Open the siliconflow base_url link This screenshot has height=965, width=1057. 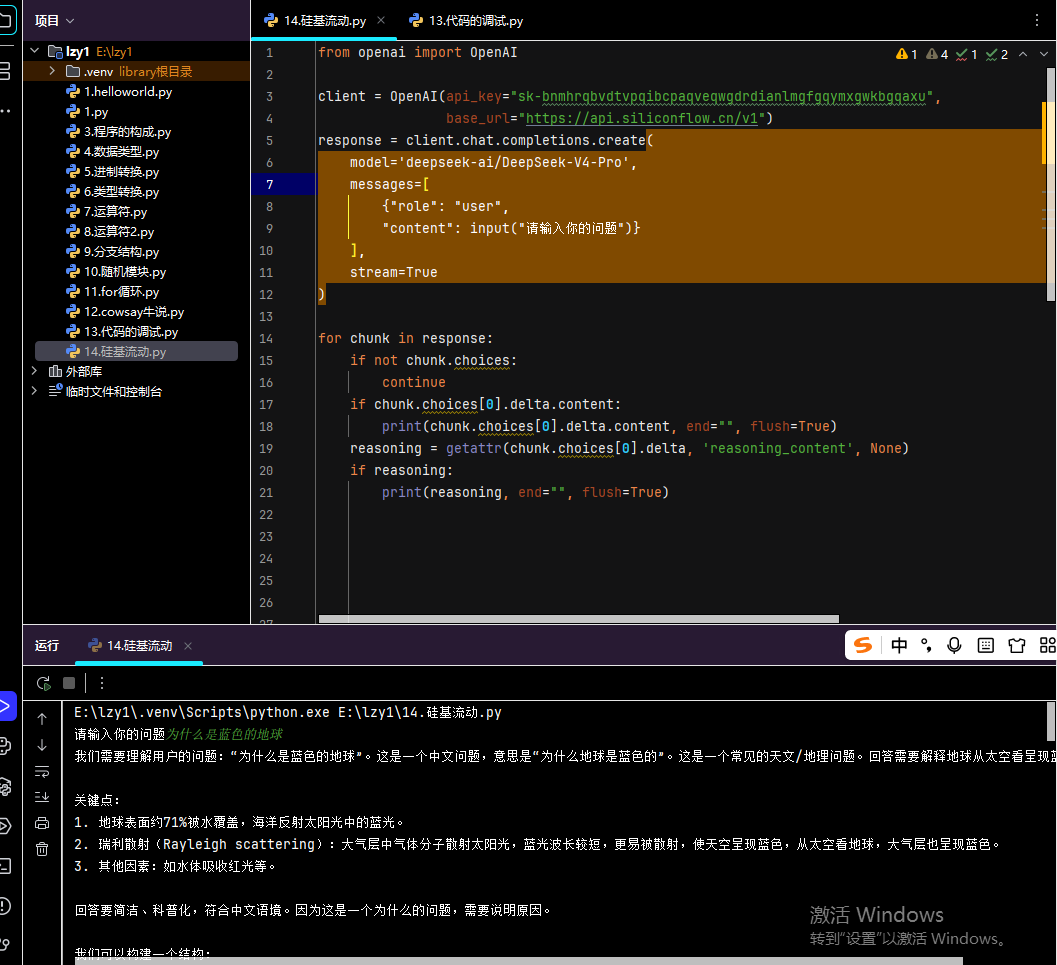coord(641,118)
